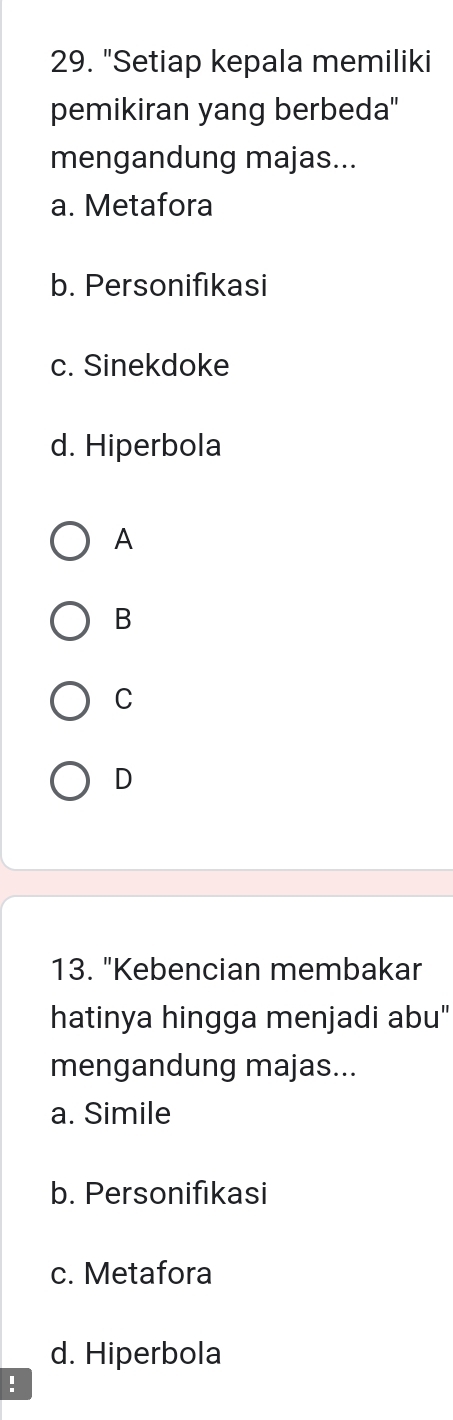This screenshot has width=453, height=1420.
Task: Select radio option A for question 29
Action: [x=68, y=541]
